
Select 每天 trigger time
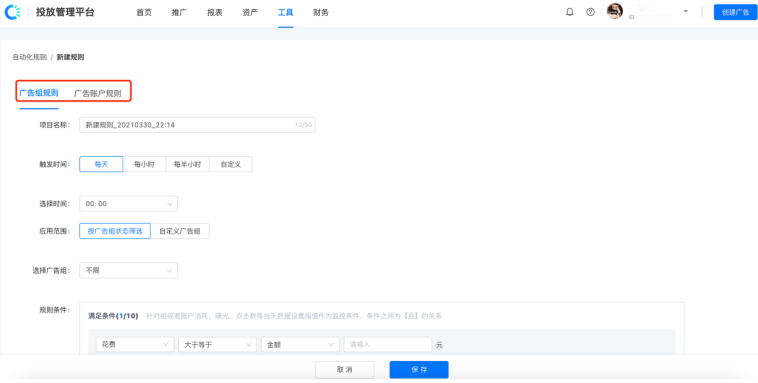pyautogui.click(x=101, y=164)
